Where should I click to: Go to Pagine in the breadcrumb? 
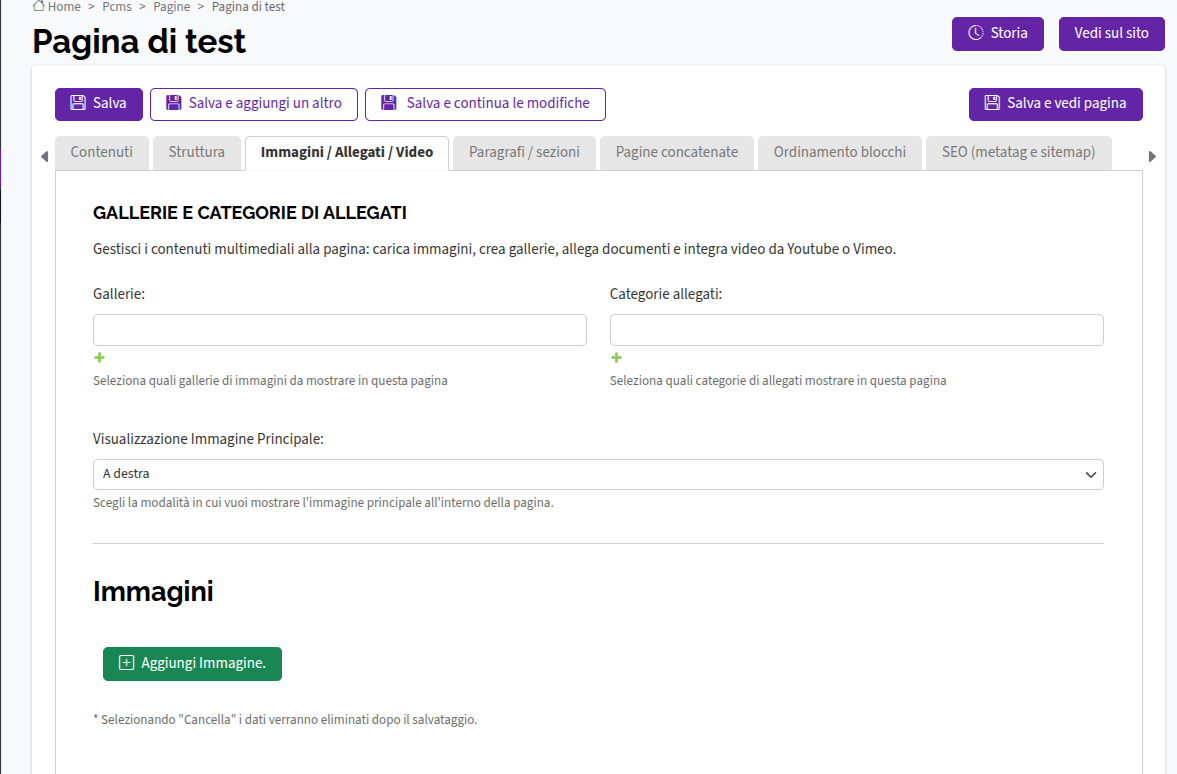click(x=172, y=7)
